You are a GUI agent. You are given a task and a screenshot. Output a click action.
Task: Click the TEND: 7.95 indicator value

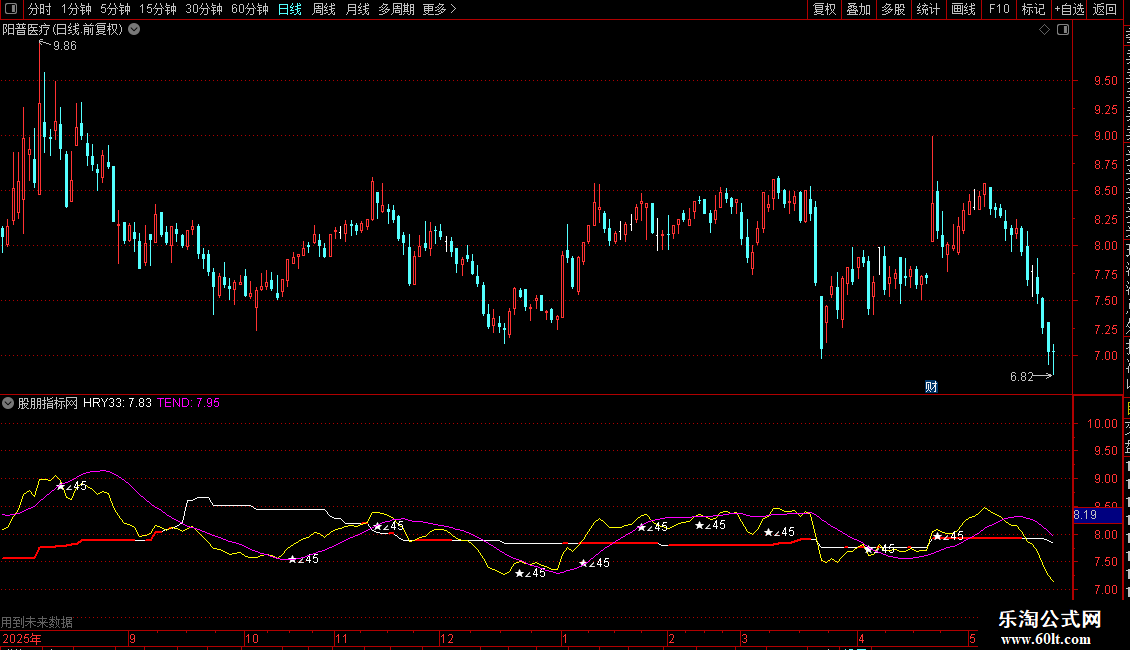188,403
